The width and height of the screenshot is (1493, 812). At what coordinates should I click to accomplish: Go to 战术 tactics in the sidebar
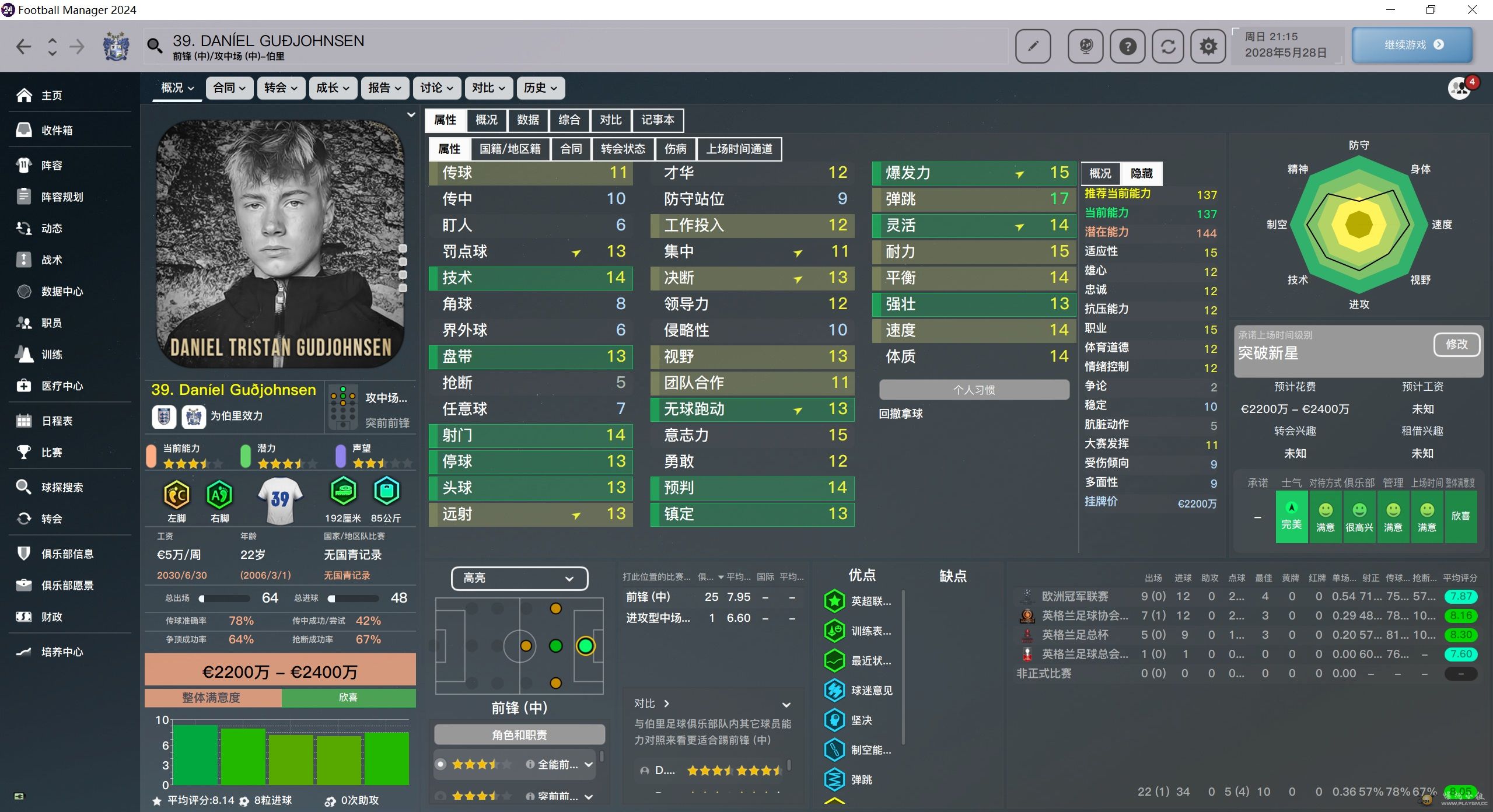click(x=51, y=260)
